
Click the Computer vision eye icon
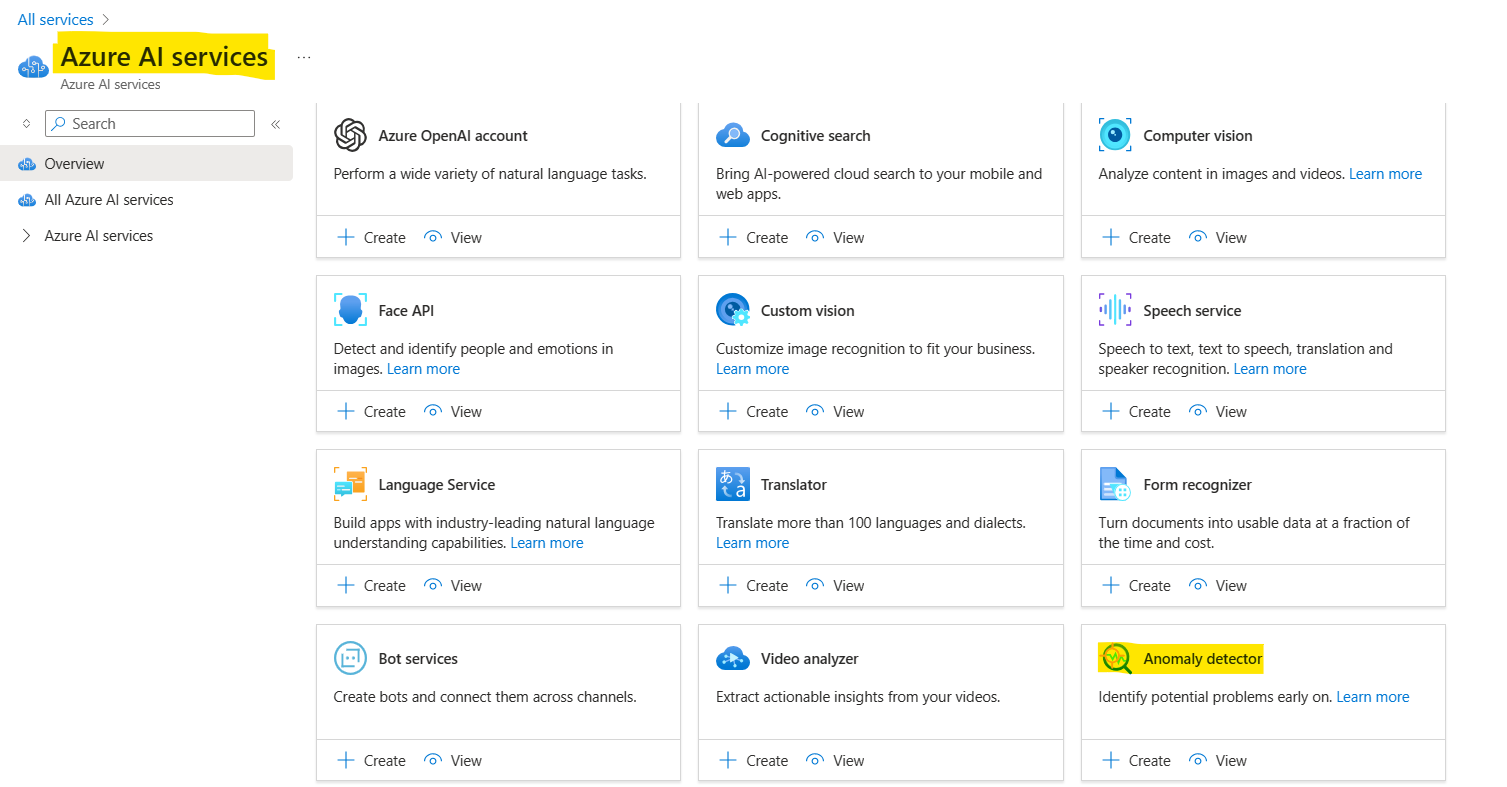pyautogui.click(x=1115, y=135)
